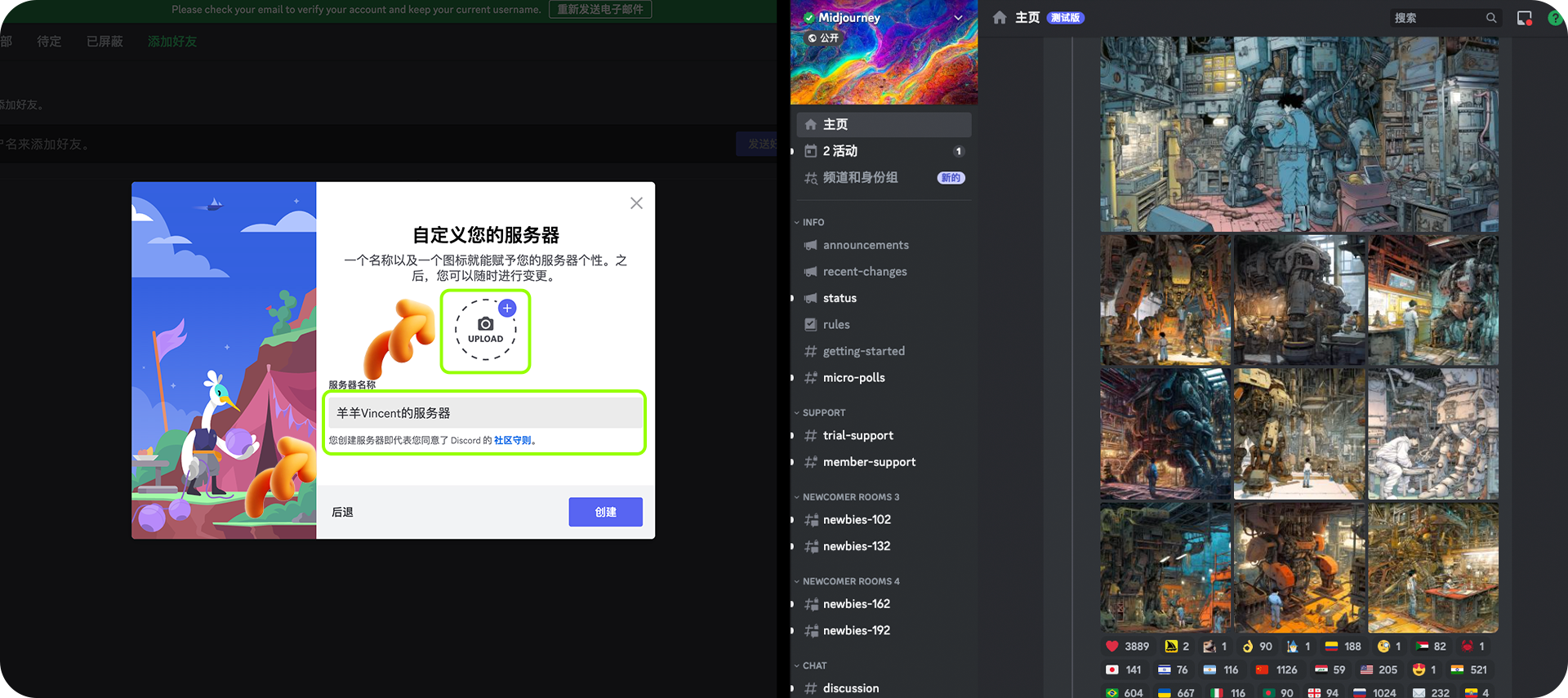Open the large top factory artwork image
This screenshot has height=698, width=1568.
tap(1299, 134)
